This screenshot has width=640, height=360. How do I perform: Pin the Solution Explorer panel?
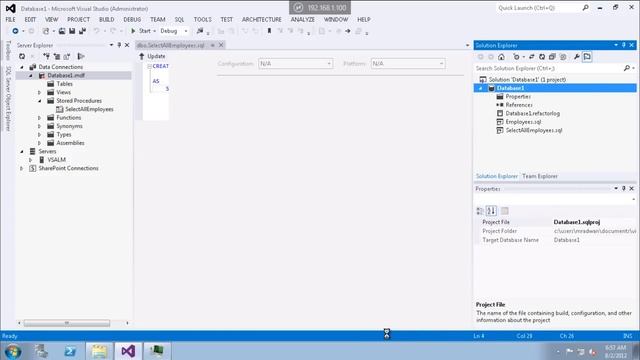[x=624, y=45]
